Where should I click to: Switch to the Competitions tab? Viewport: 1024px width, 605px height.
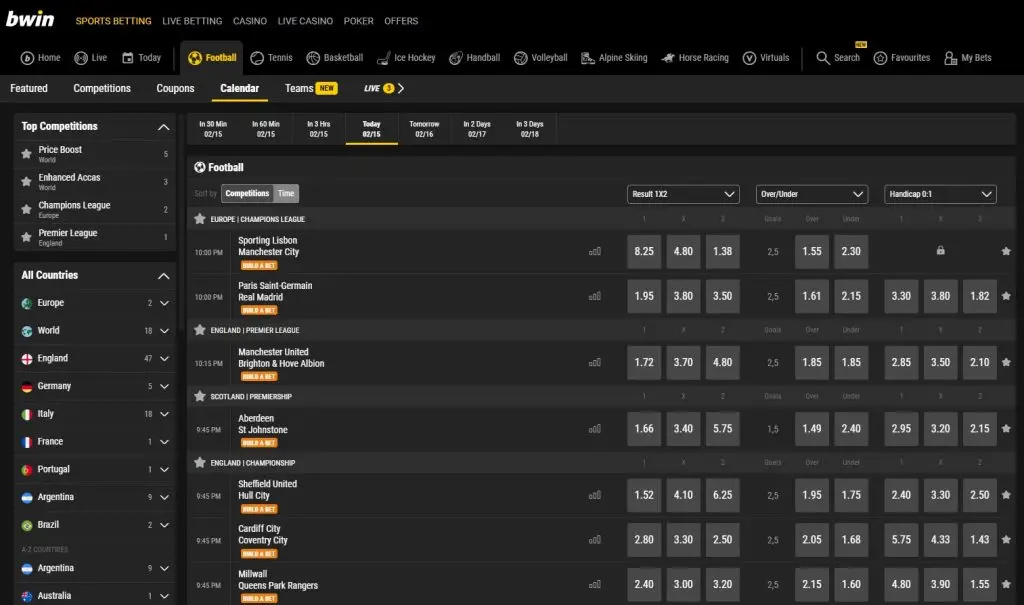pos(102,88)
